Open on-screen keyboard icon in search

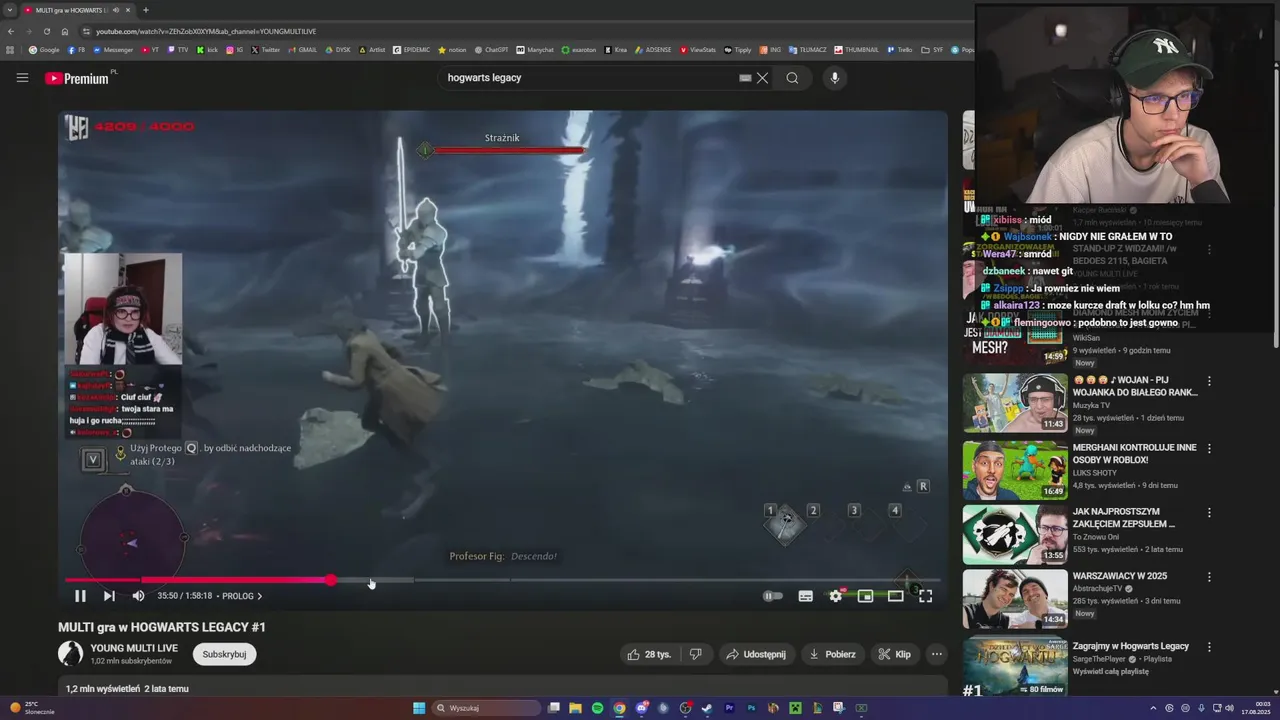745,78
